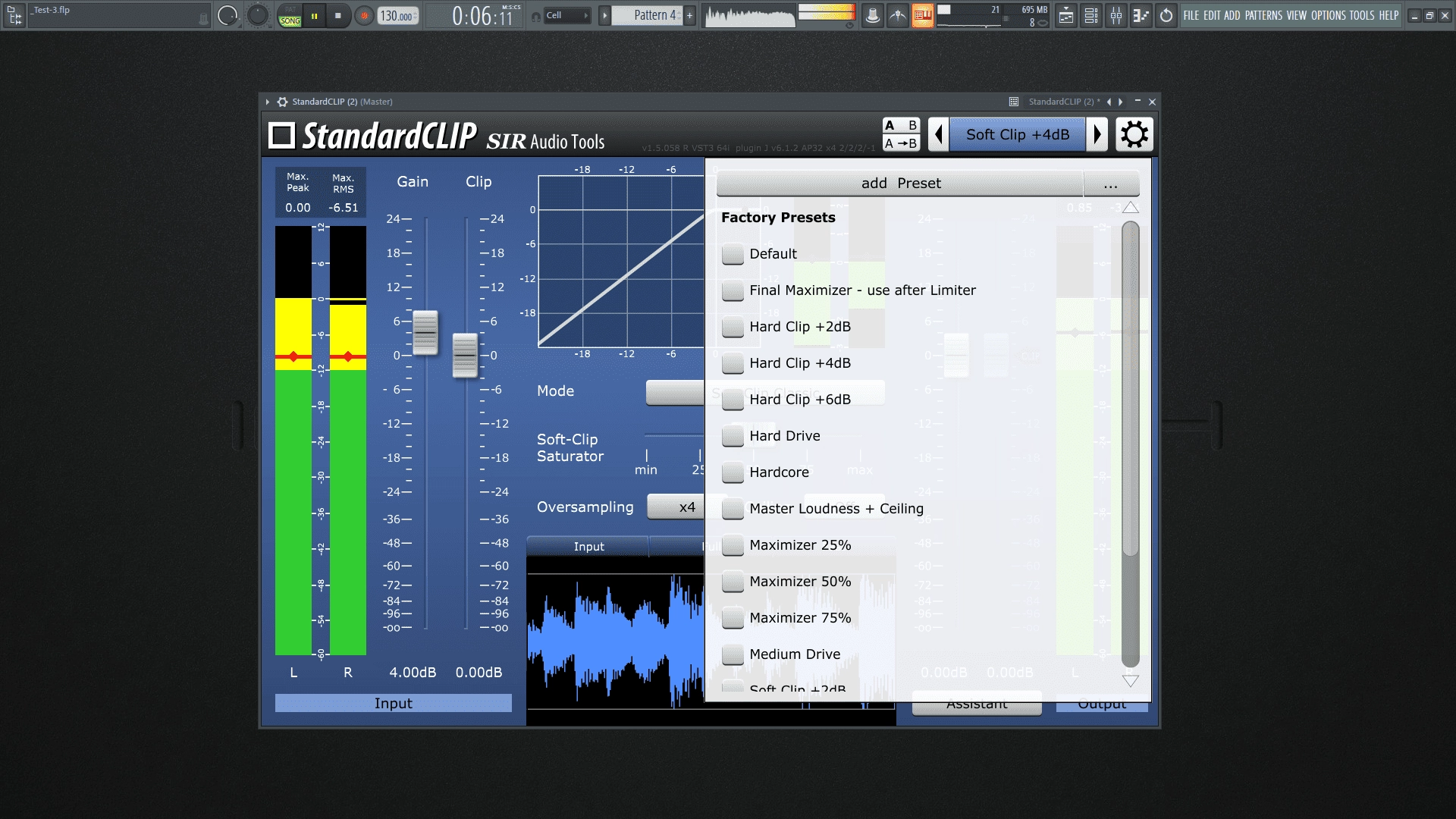1456x819 pixels.
Task: Click the circular arrow icon in toolbar
Action: tap(1166, 15)
